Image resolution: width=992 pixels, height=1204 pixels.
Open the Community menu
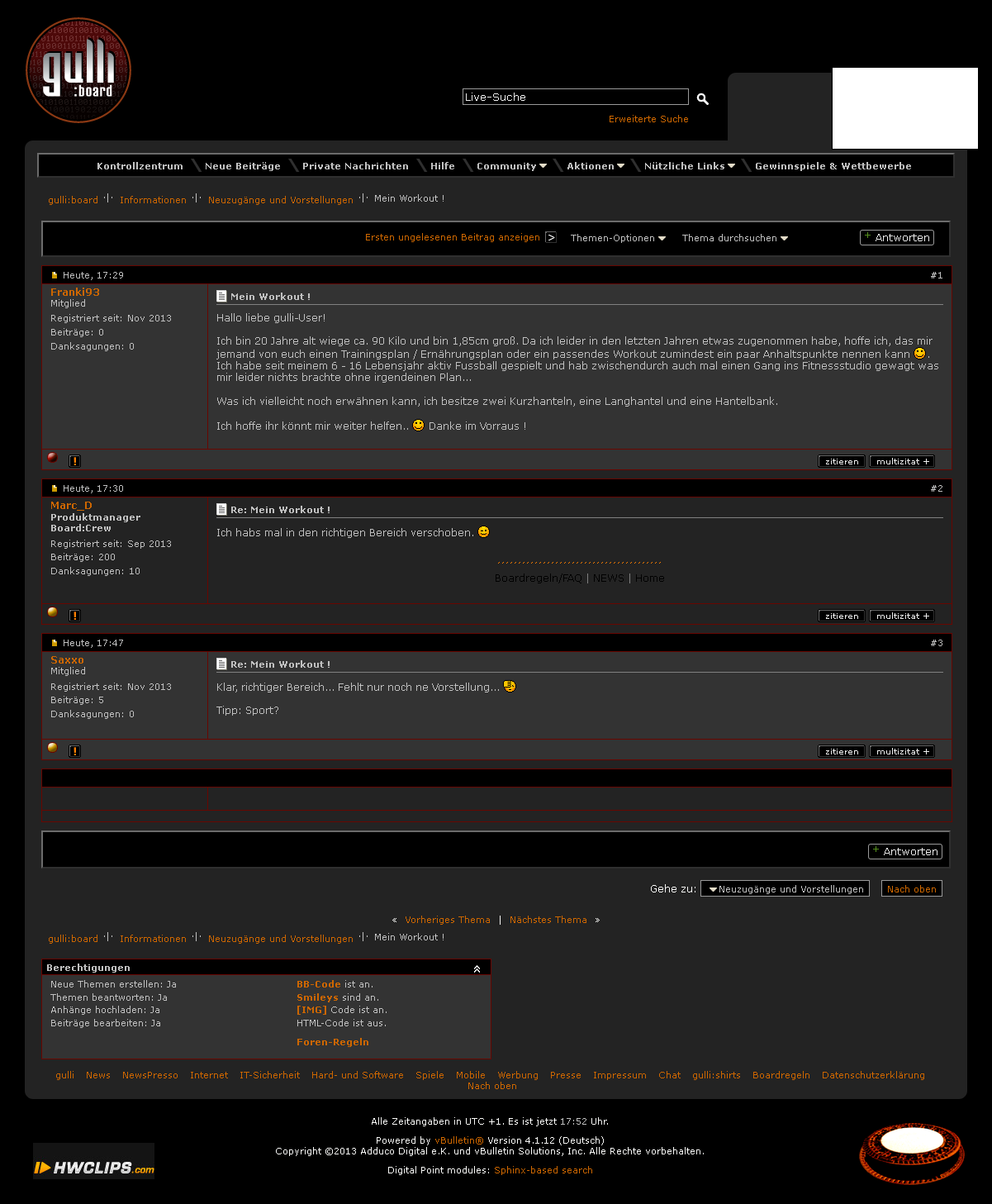(x=511, y=166)
